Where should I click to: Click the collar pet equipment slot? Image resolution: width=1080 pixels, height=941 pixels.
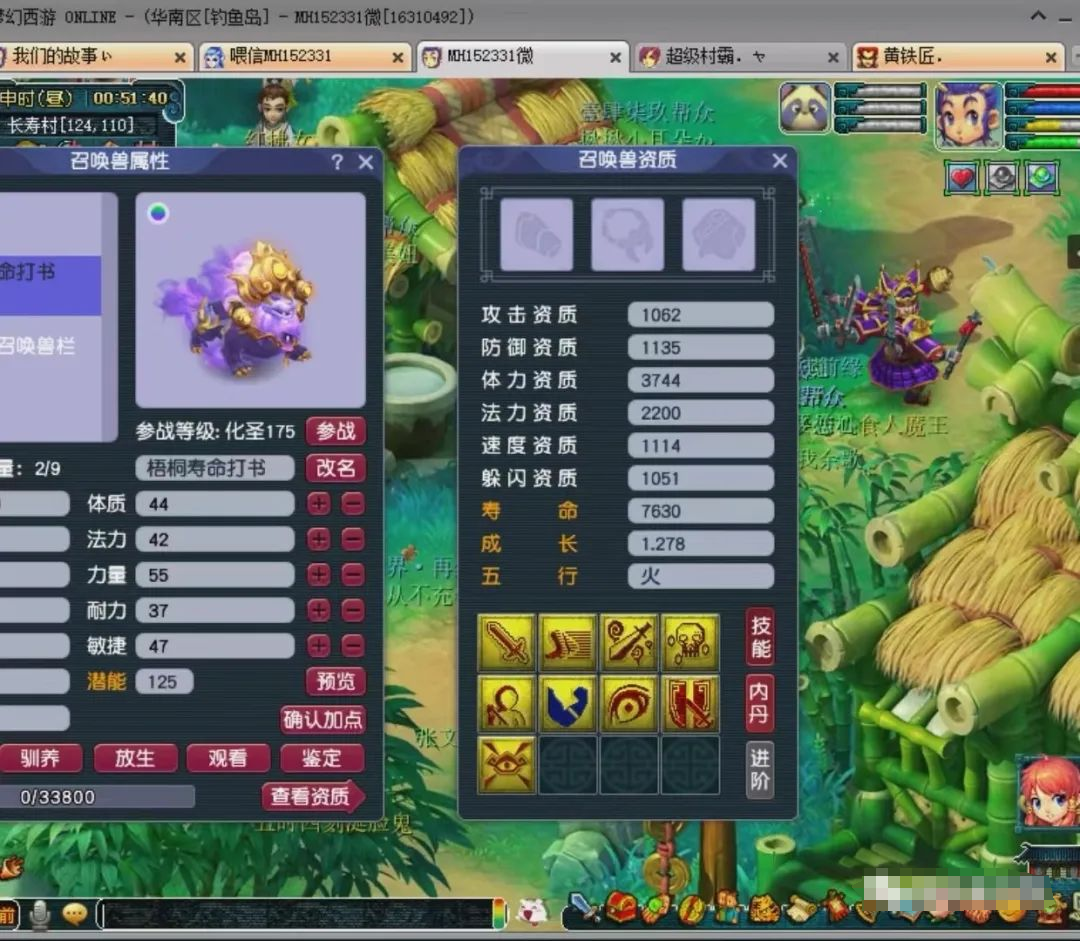(627, 234)
